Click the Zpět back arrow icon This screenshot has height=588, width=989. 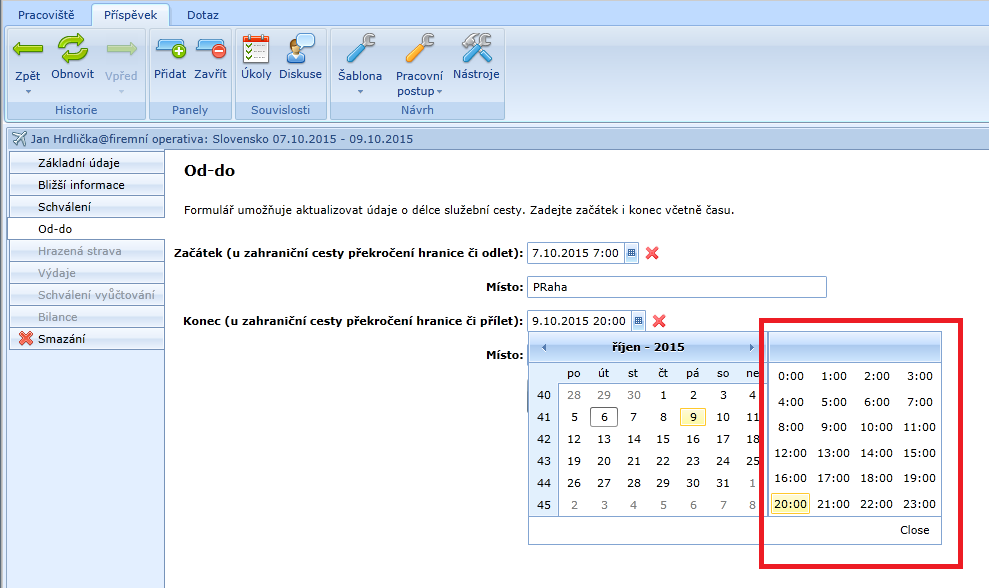28,49
